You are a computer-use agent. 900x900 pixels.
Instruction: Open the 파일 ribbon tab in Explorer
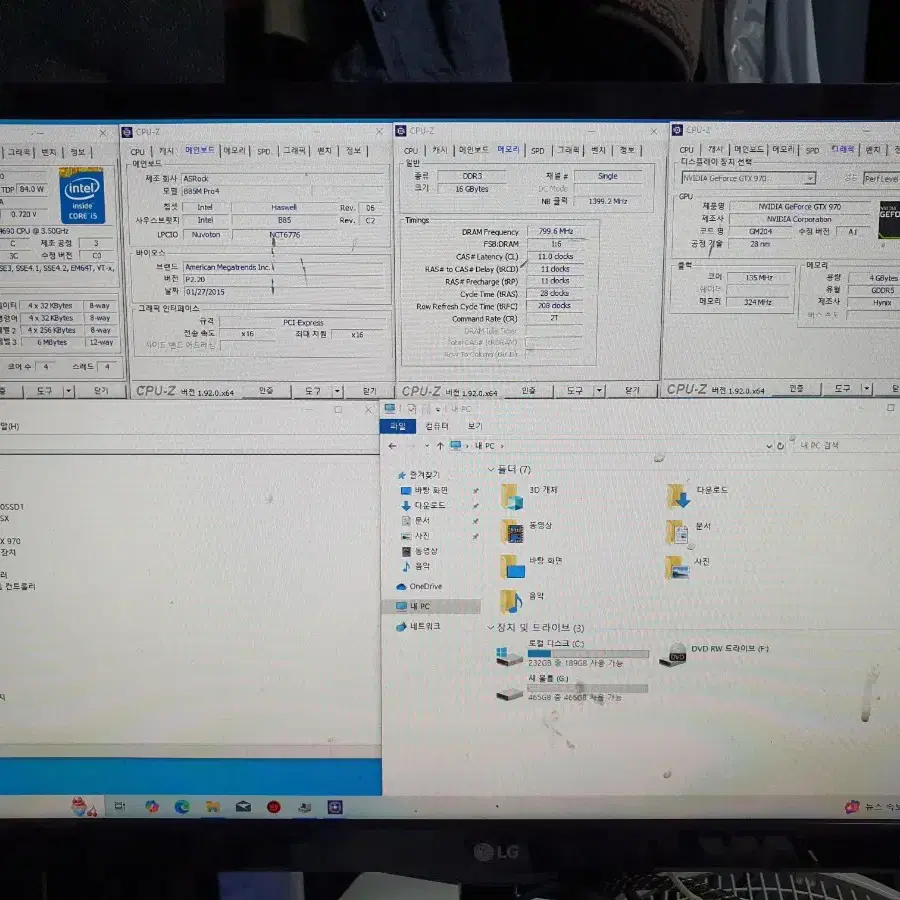(397, 426)
